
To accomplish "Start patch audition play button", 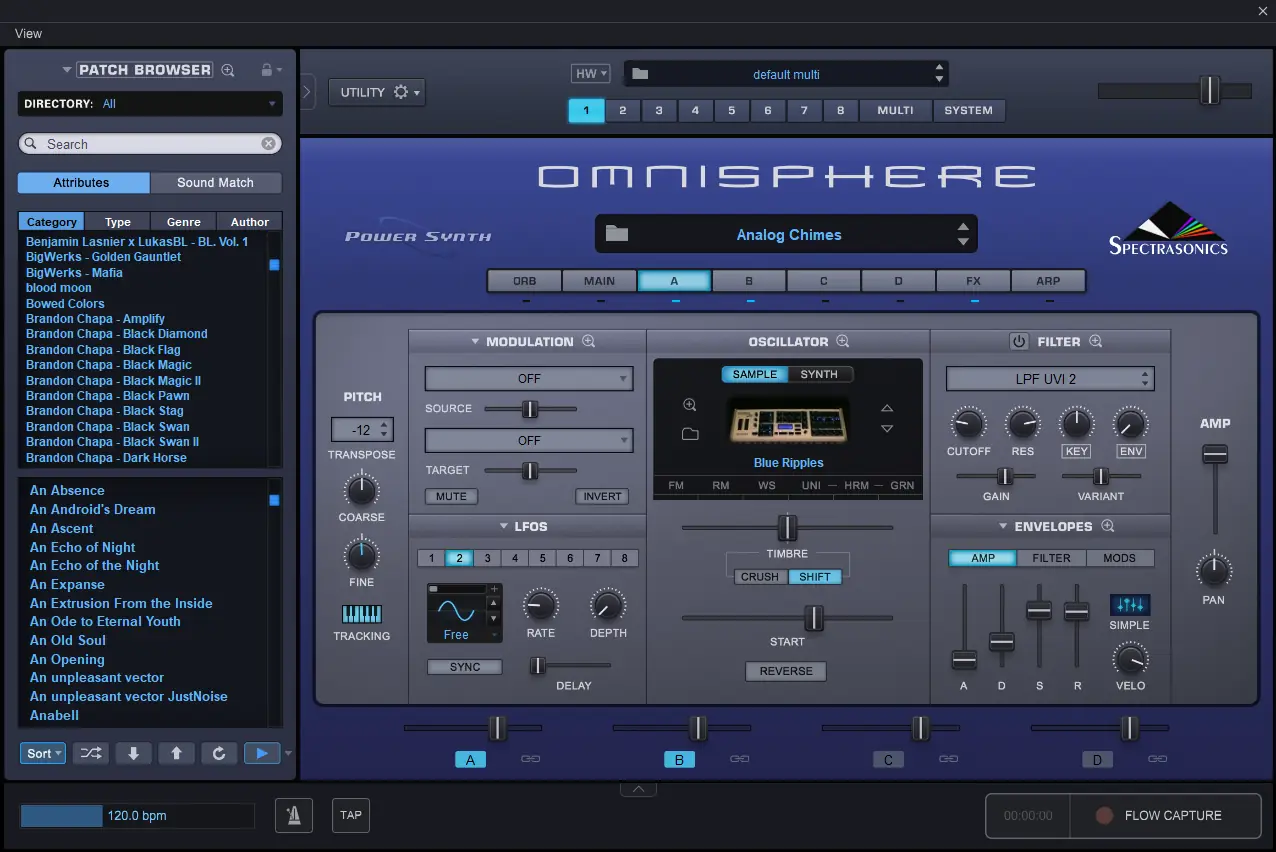I will tap(262, 753).
